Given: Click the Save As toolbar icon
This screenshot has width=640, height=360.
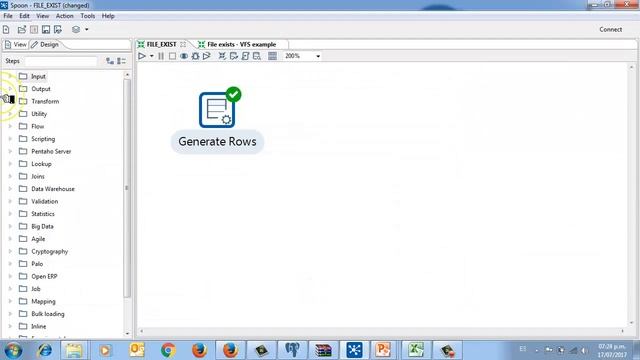Looking at the screenshot, I should [58, 29].
